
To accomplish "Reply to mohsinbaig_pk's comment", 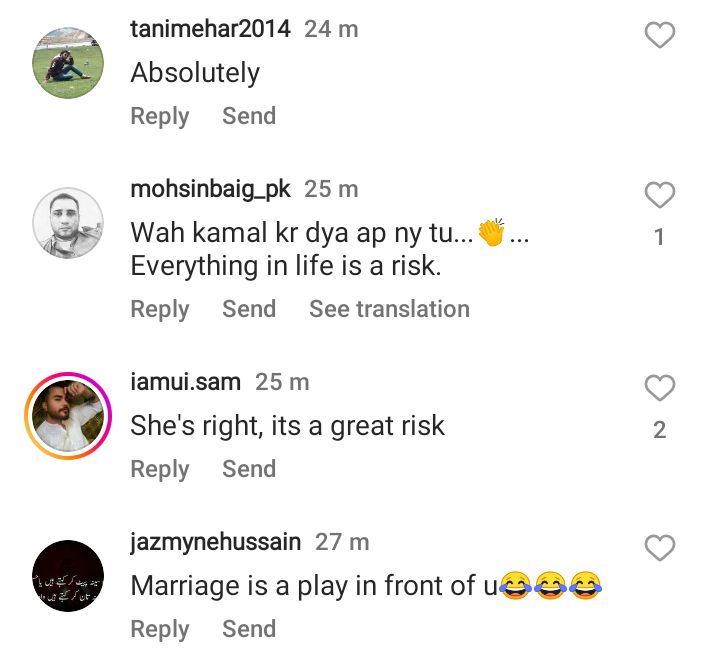I will pyautogui.click(x=159, y=309).
